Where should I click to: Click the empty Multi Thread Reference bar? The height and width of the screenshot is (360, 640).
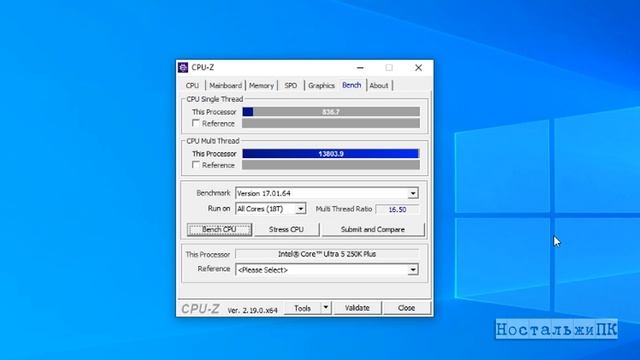pos(331,165)
